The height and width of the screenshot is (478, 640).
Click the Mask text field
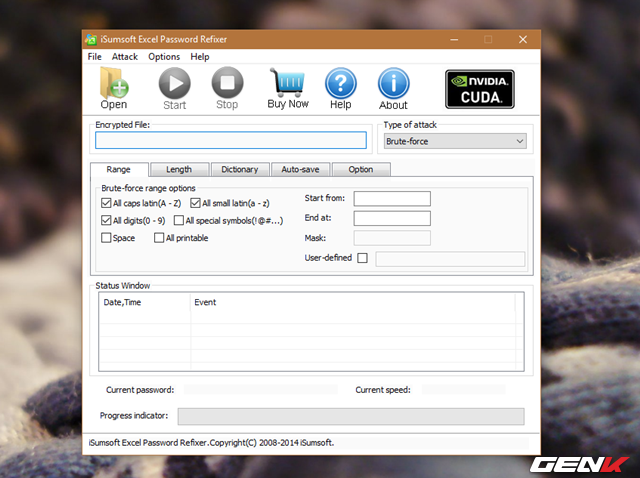(x=392, y=238)
